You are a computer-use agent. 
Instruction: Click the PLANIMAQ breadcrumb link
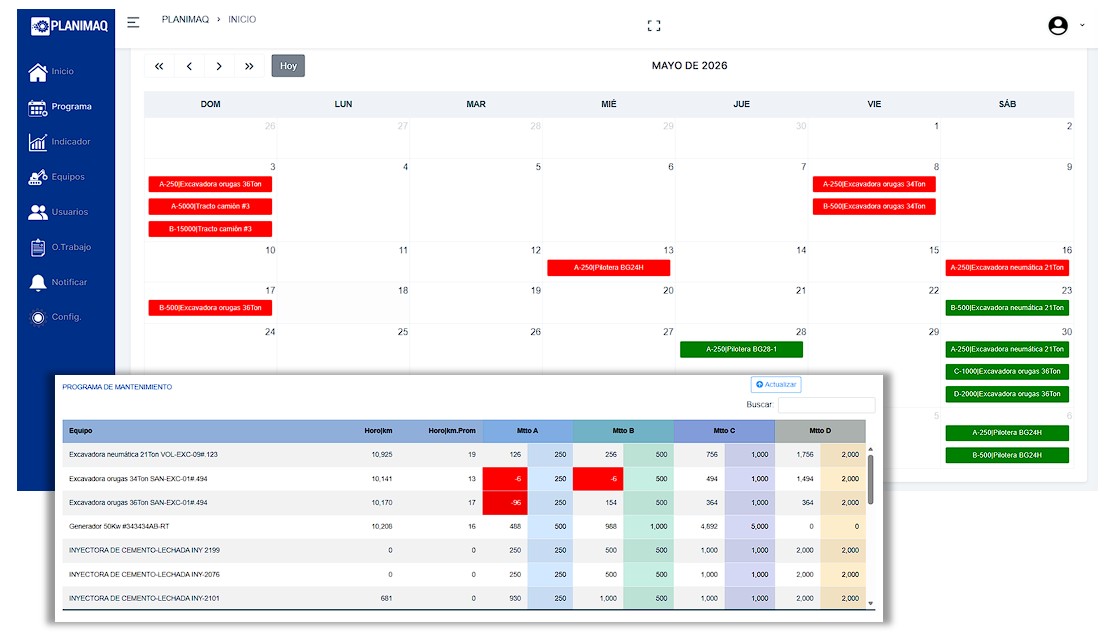[185, 19]
